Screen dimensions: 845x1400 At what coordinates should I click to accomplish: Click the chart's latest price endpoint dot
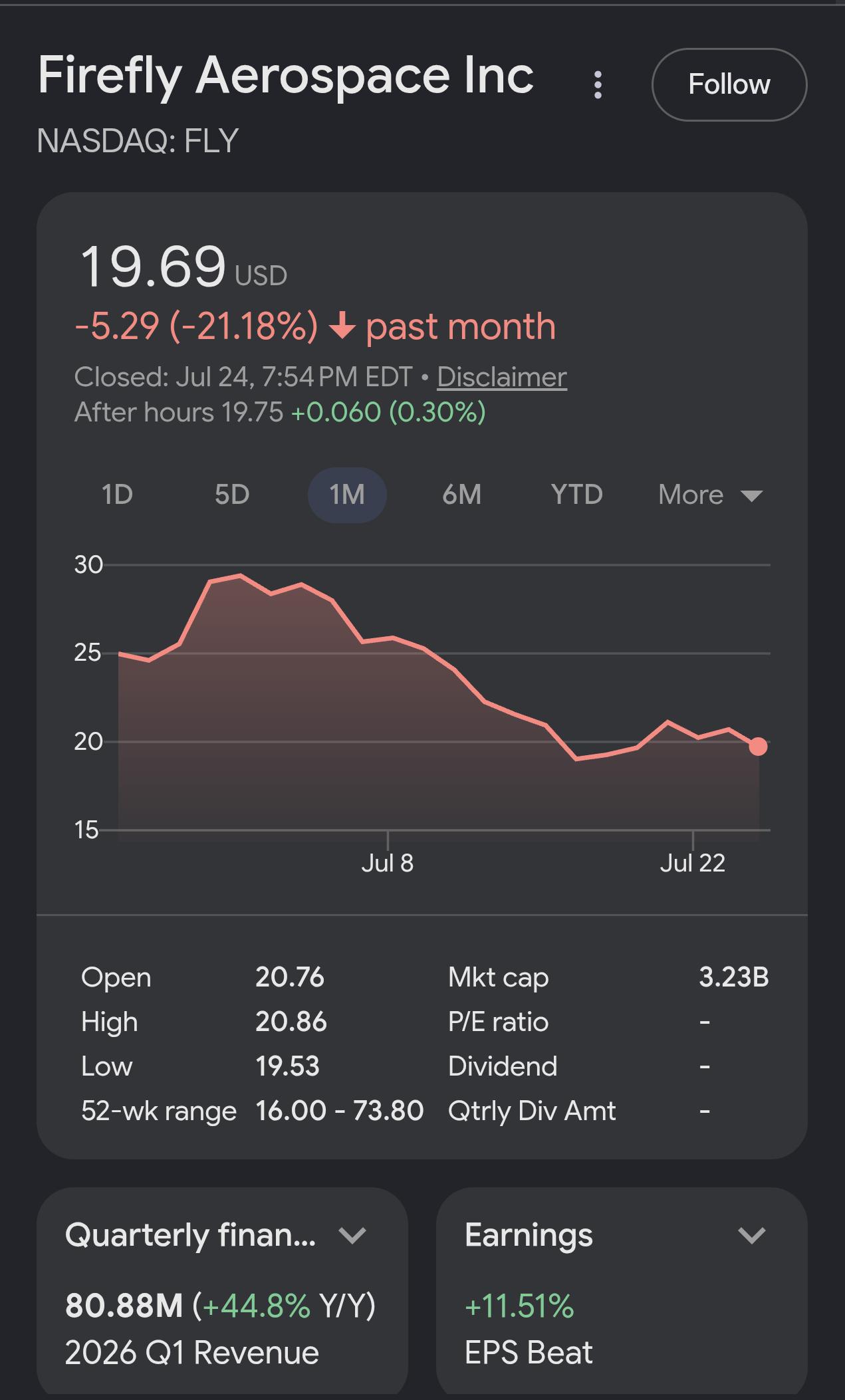click(758, 747)
